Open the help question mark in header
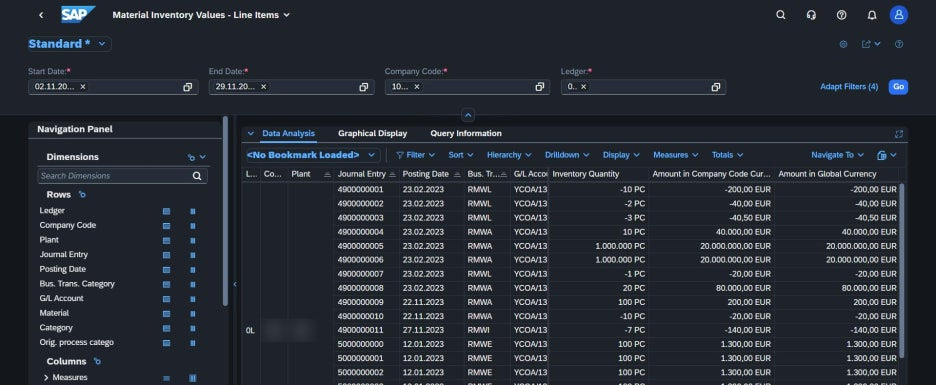Viewport: 936px width, 385px height. coord(841,15)
